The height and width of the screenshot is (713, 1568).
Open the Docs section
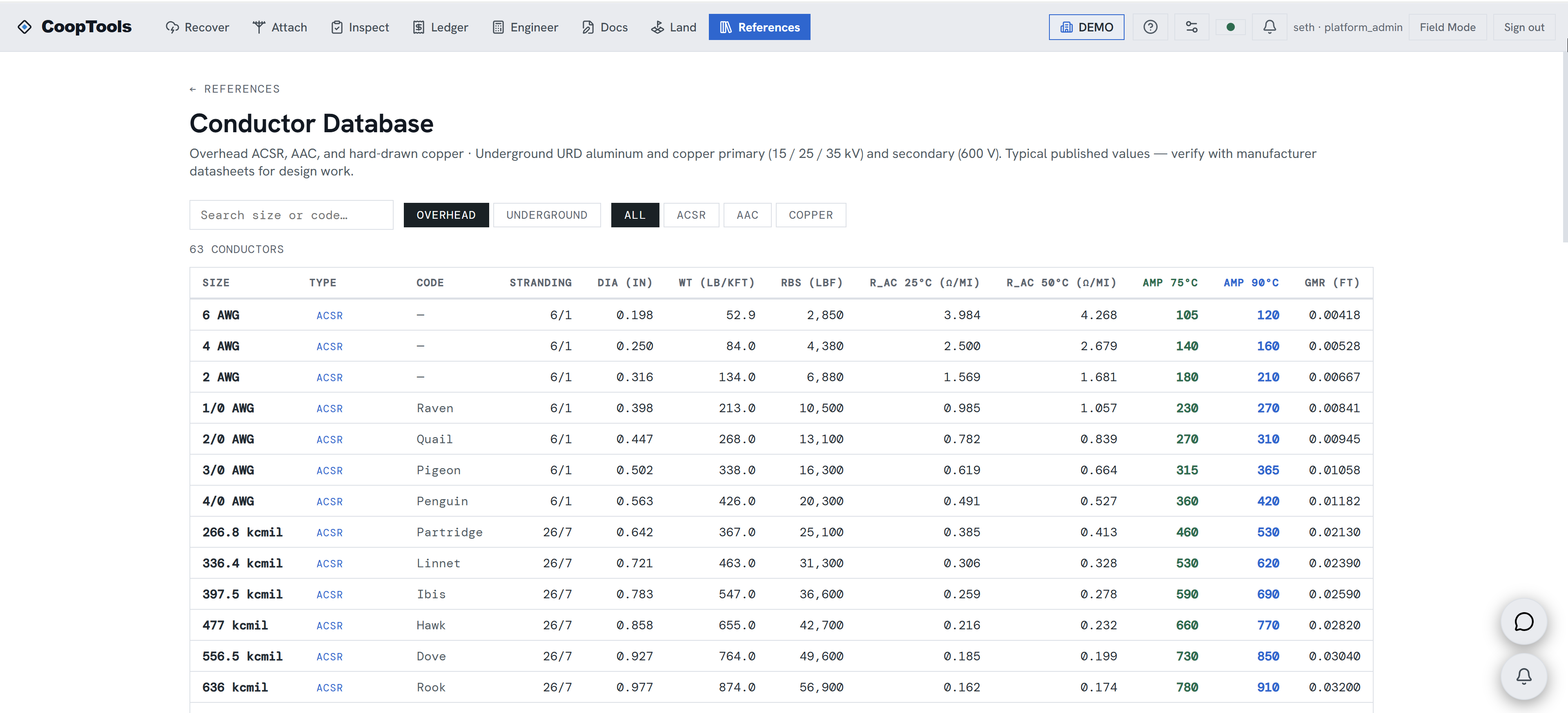coord(605,27)
